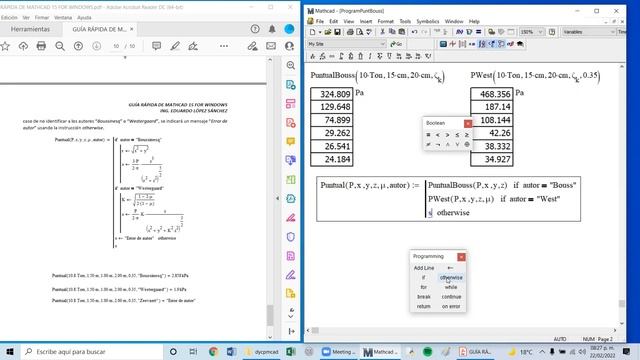Select the highlighter pen tool in Acrobat
Viewport: 640px width, 360px height.
tap(175, 46)
